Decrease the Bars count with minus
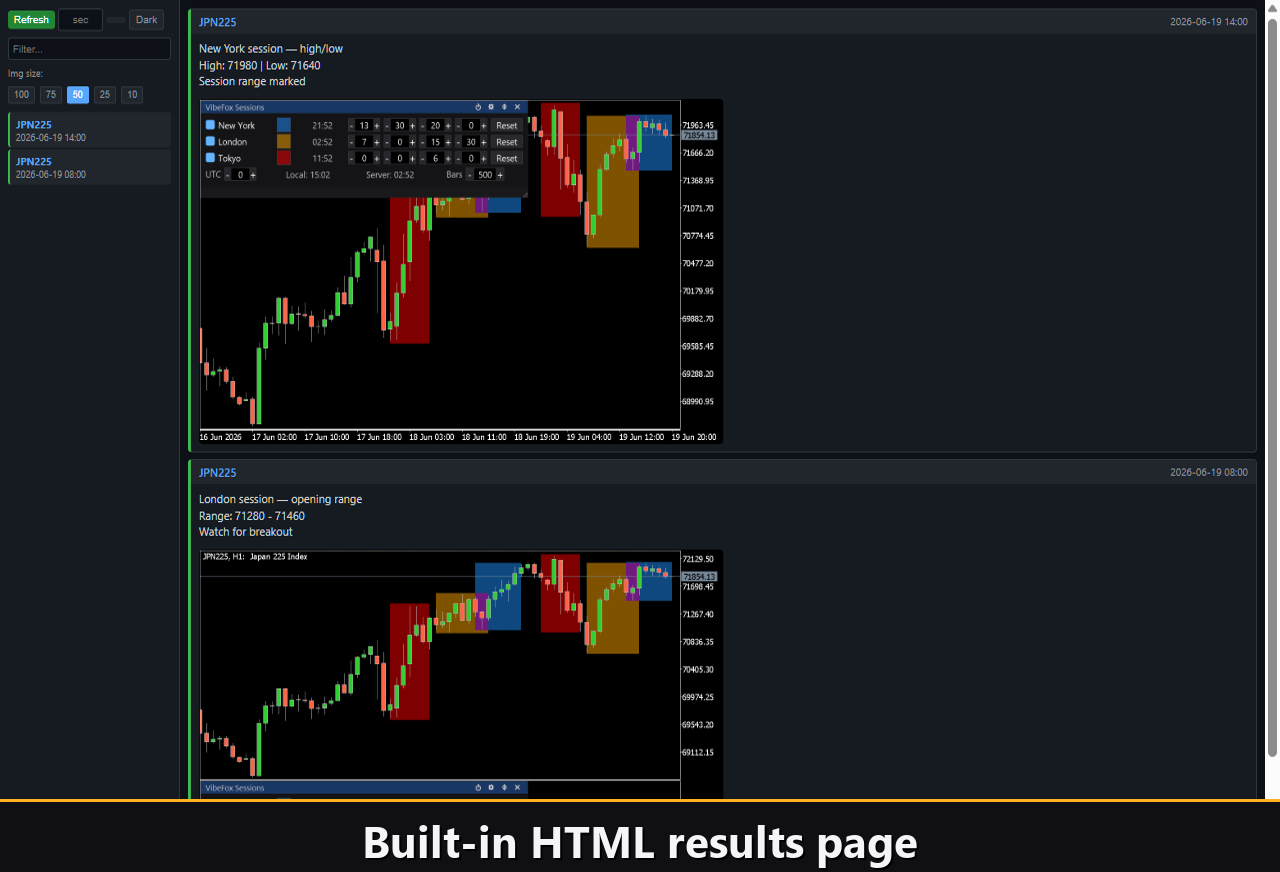Screen dimensions: 1280x872 pyautogui.click(x=470, y=175)
